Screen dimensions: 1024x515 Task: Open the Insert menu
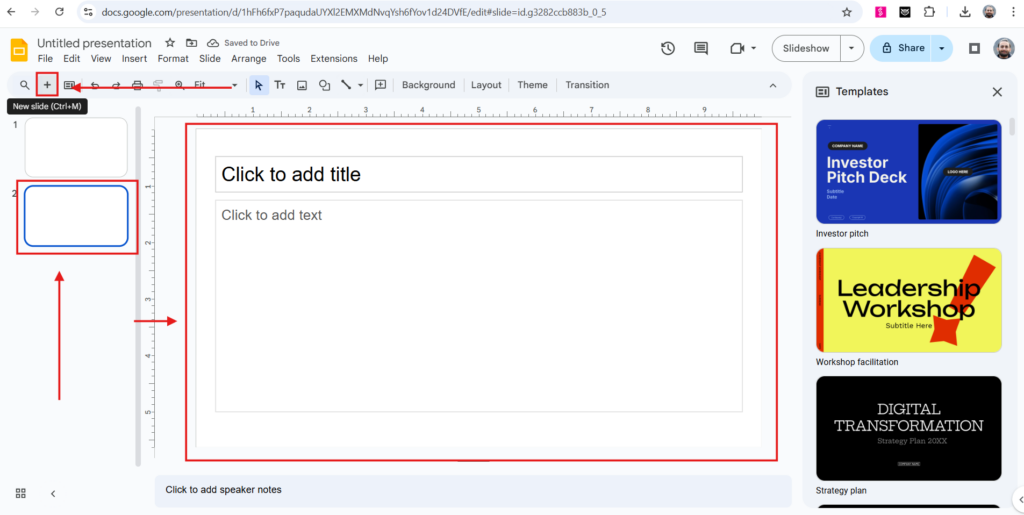[134, 59]
